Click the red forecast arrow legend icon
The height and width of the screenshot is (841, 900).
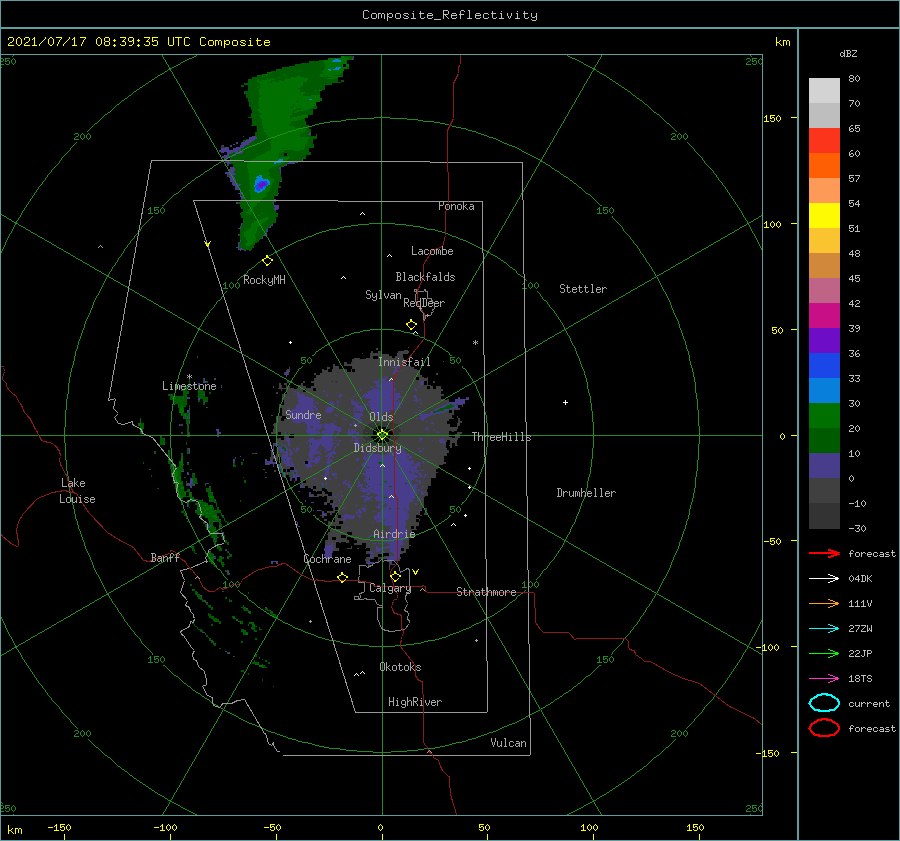824,553
